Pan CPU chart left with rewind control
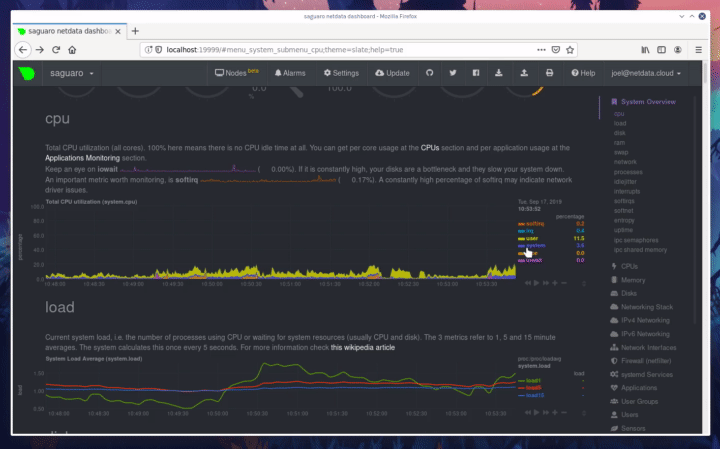 [x=528, y=283]
